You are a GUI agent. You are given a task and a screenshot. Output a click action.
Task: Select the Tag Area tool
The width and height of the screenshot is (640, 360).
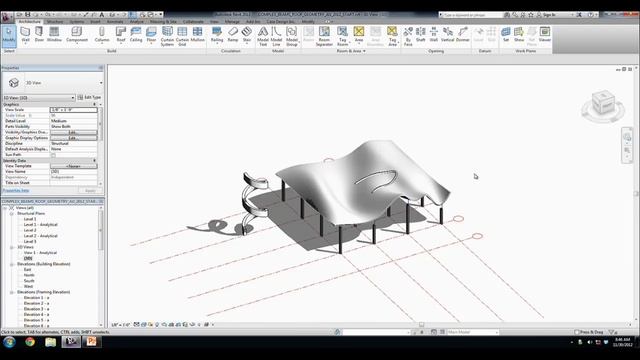(392, 36)
